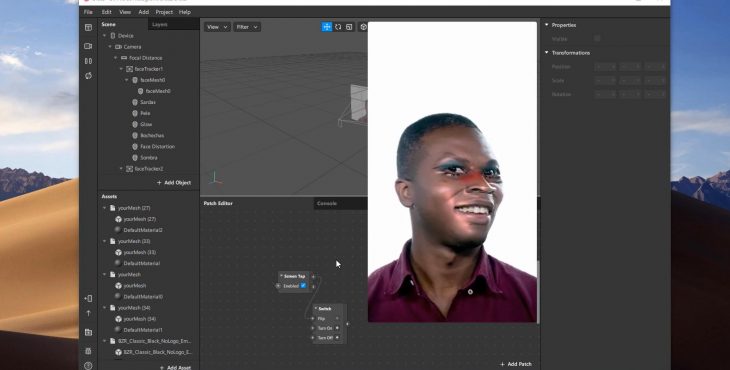Click the Device phone icon in Scene
This screenshot has height=370, width=730.
point(113,36)
